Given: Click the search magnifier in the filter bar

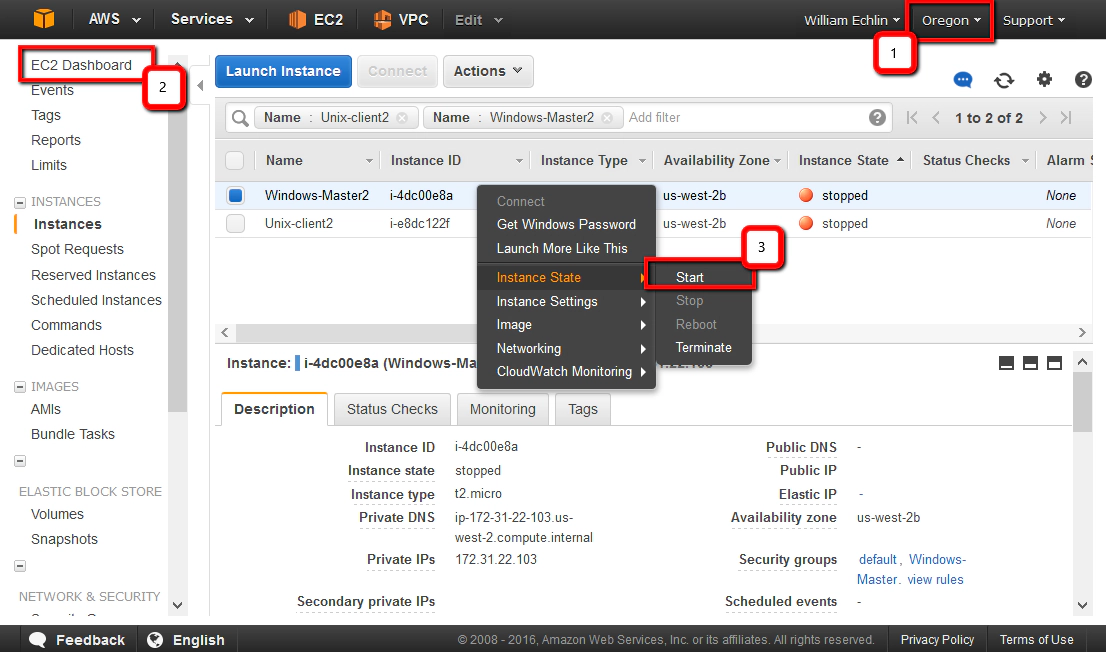Looking at the screenshot, I should [239, 117].
